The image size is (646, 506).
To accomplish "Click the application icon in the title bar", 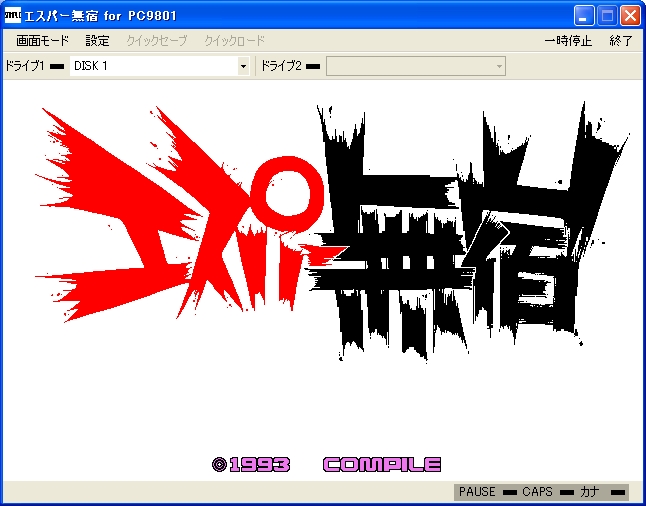I will [13, 16].
